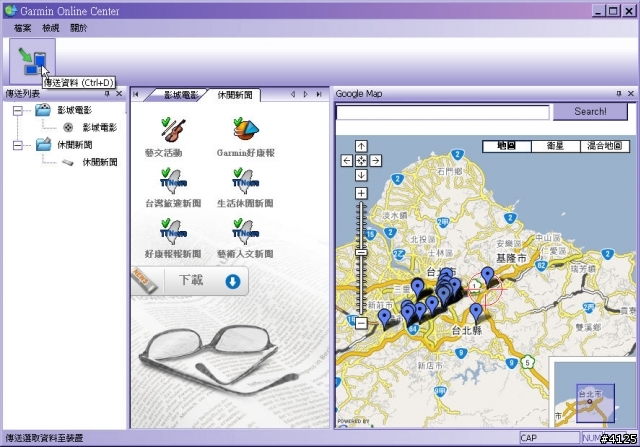Click the 藝文活動 label

(164, 153)
